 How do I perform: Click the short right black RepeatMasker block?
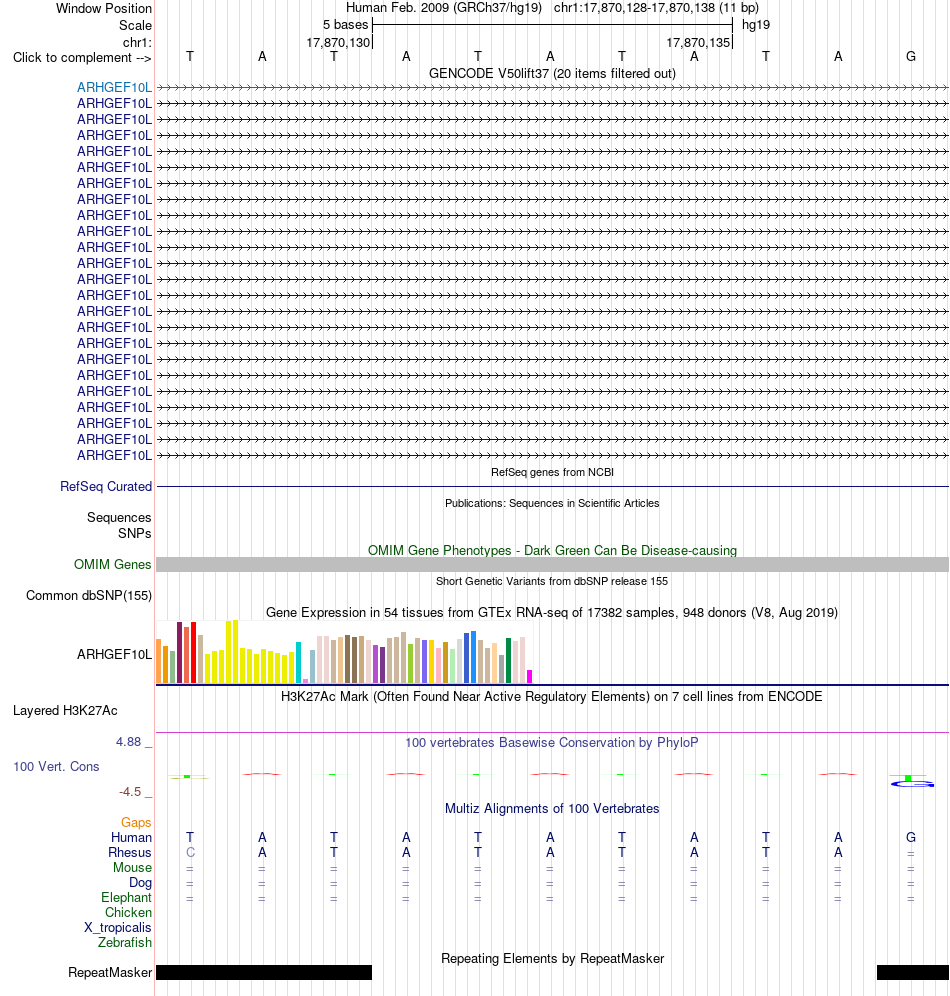[913, 972]
